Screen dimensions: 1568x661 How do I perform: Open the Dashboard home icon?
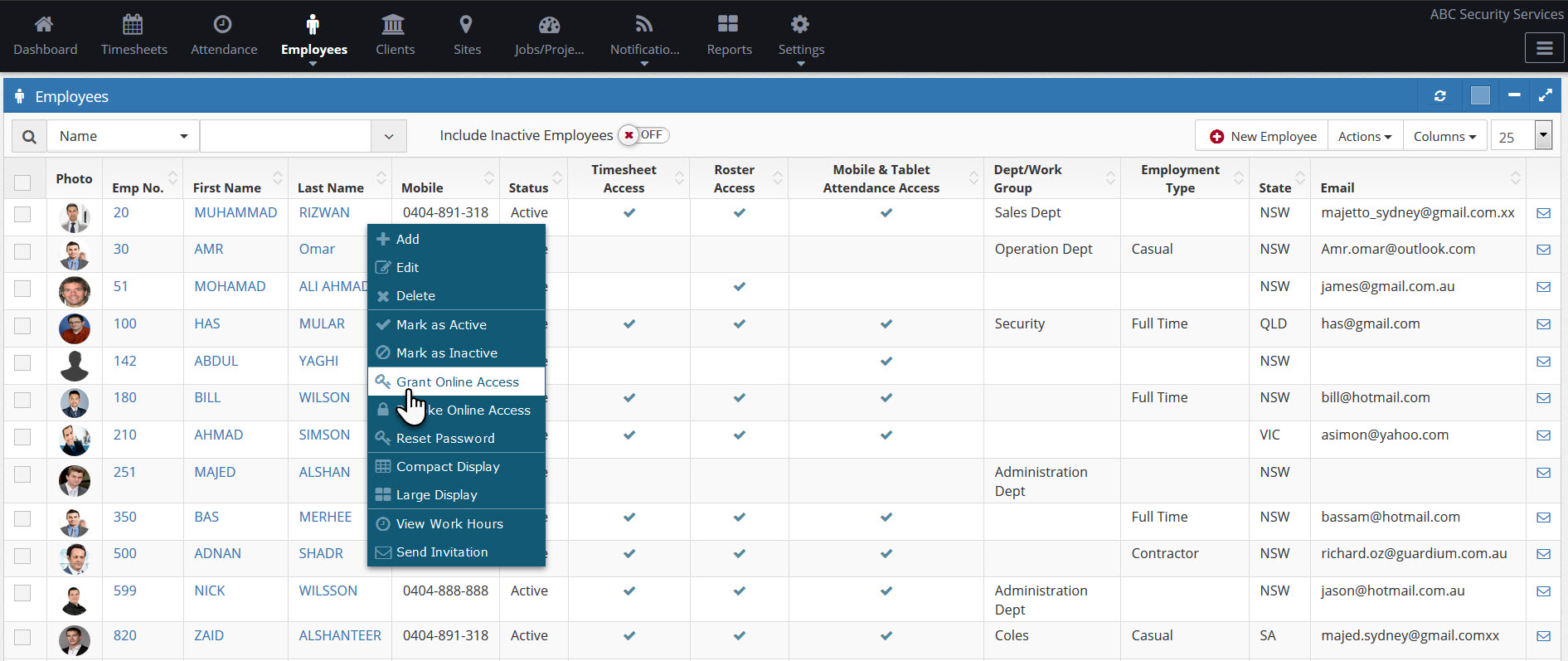[x=45, y=24]
